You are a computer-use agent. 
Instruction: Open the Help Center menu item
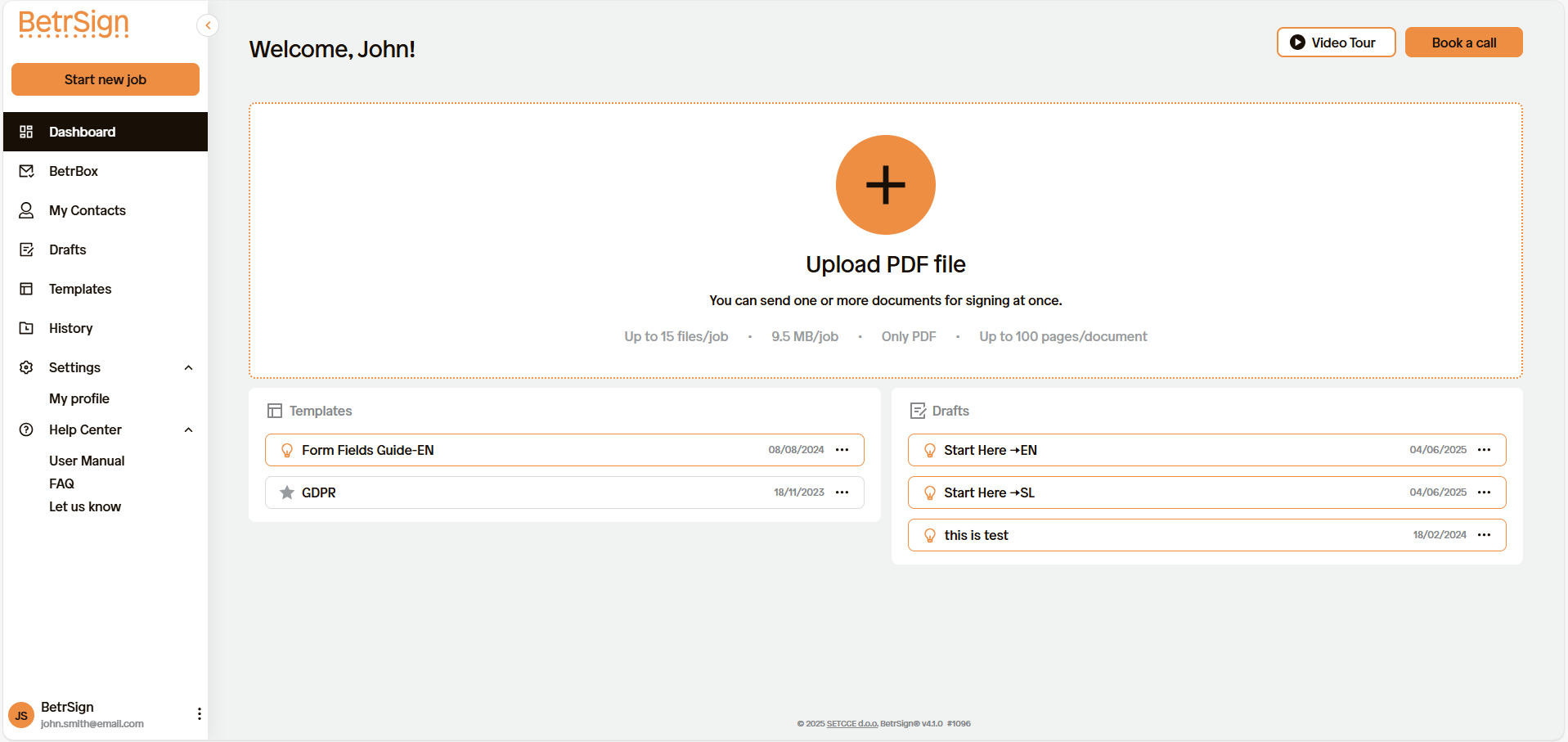click(83, 429)
